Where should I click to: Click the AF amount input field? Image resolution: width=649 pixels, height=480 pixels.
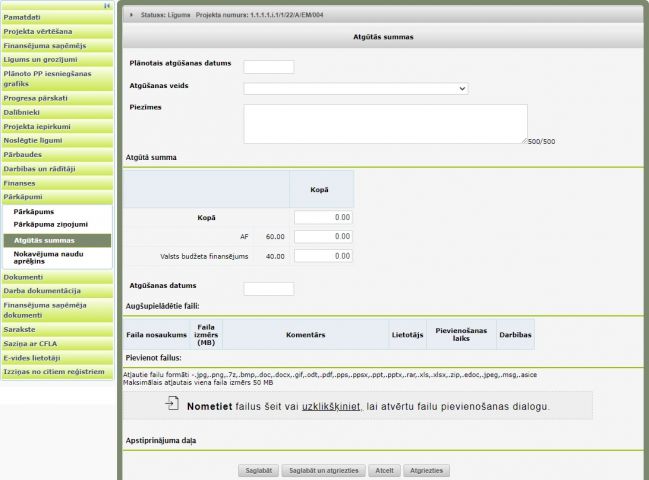(x=323, y=237)
